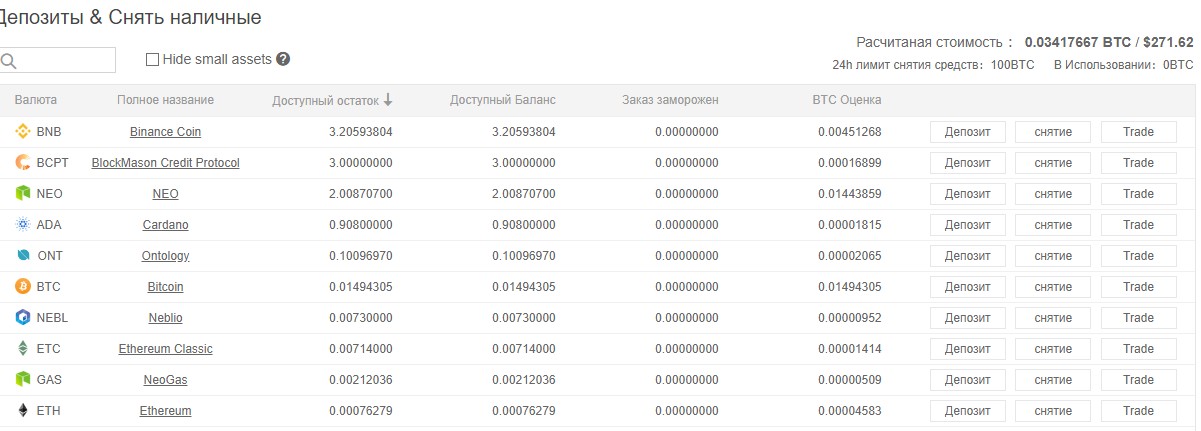
Task: Click Trade in the BCPT row
Action: [x=1139, y=163]
